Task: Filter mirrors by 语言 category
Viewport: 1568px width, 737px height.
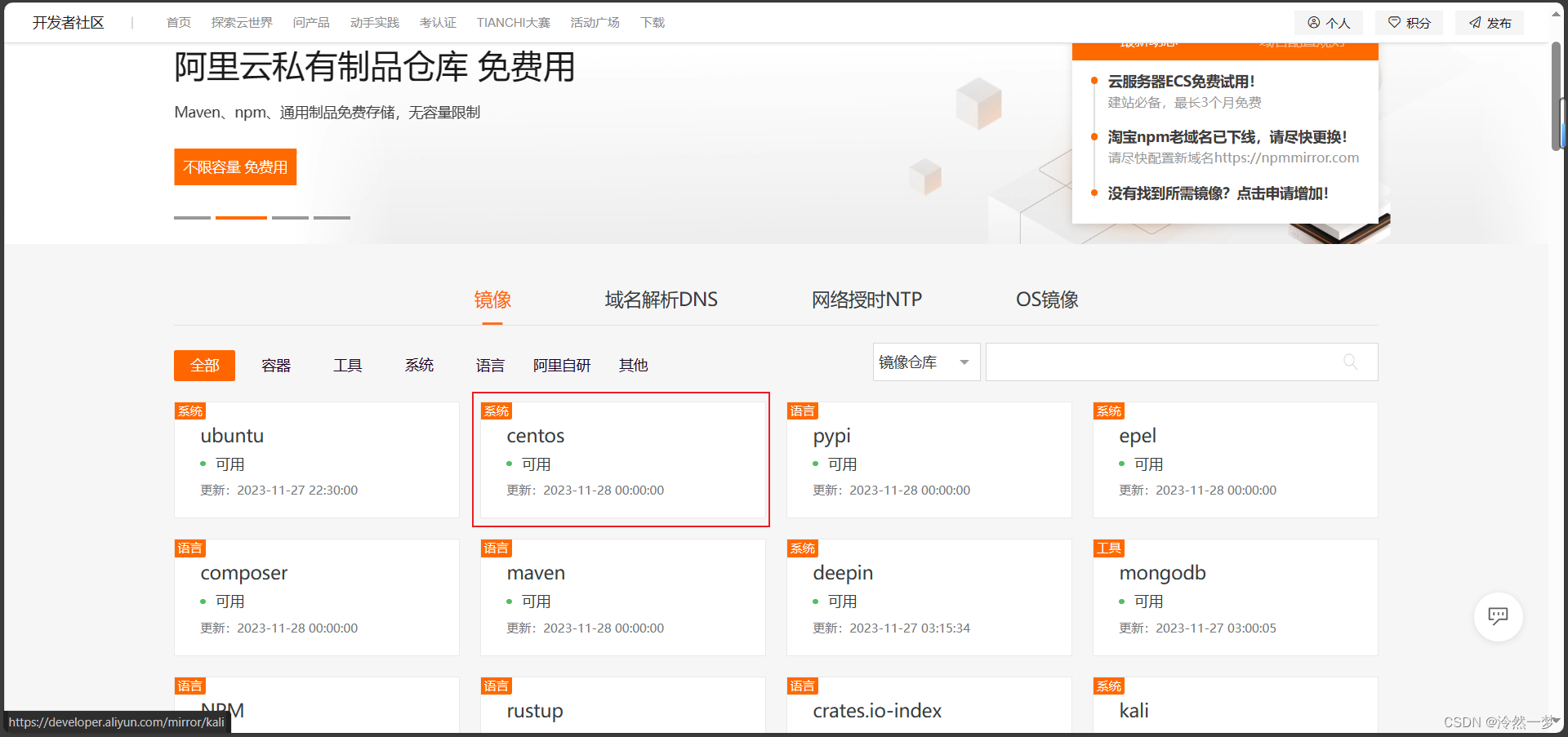Action: [x=490, y=365]
